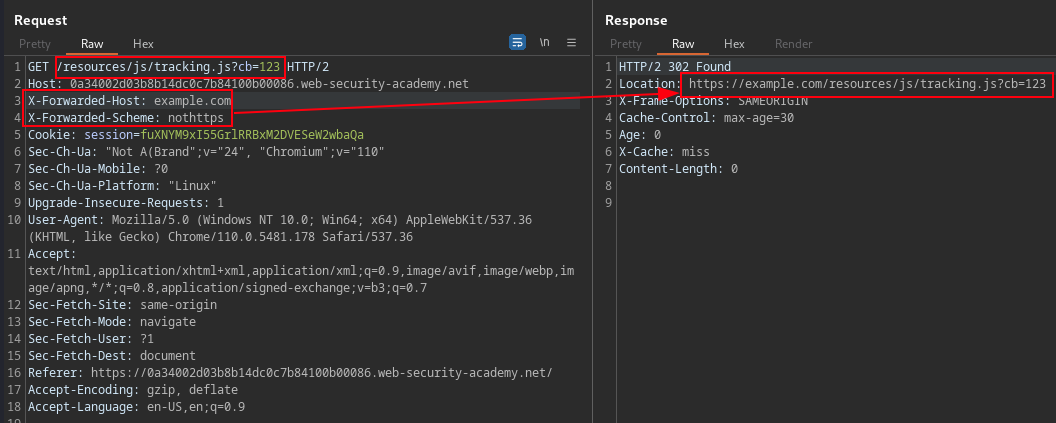The height and width of the screenshot is (423, 1056).
Task: Open the Request hamburger options menu
Action: tap(571, 42)
